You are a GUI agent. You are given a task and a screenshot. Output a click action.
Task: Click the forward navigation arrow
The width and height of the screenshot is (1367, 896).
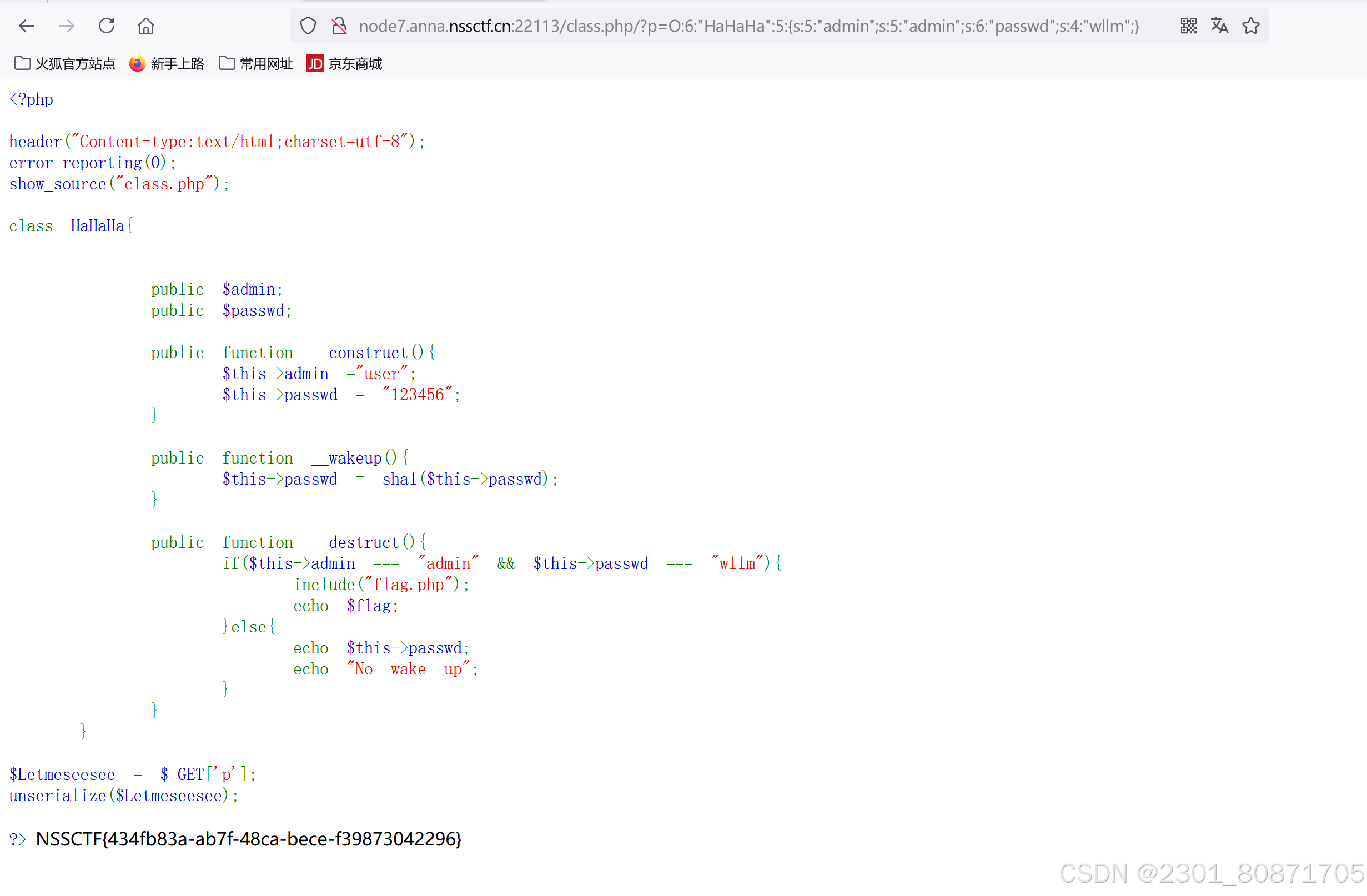pyautogui.click(x=67, y=26)
